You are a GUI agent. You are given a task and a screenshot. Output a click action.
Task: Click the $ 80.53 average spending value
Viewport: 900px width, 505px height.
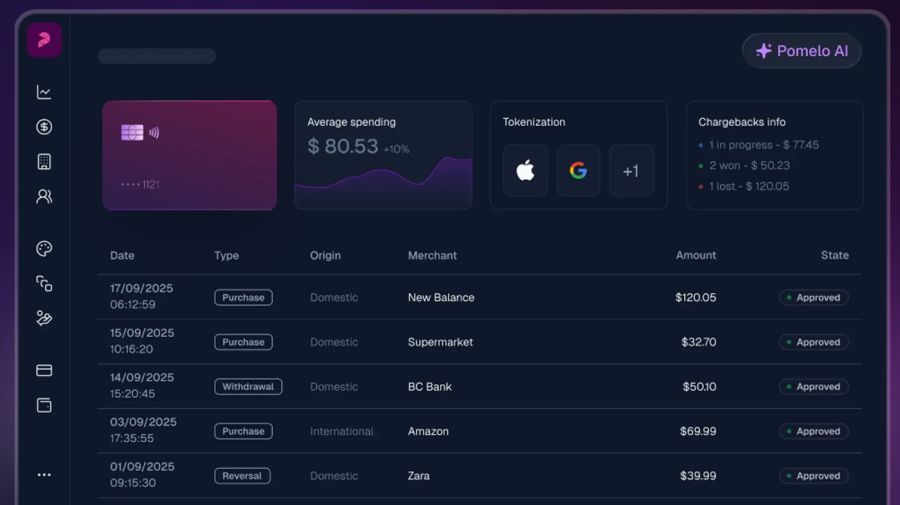pos(343,146)
